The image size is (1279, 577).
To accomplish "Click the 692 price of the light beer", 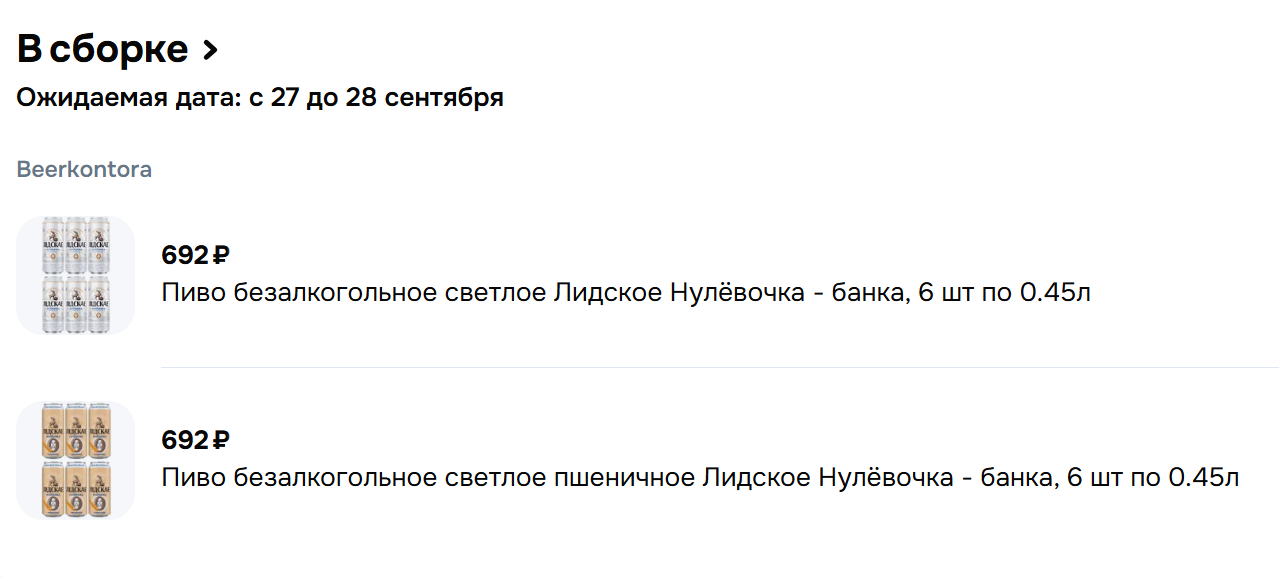I will (x=184, y=255).
